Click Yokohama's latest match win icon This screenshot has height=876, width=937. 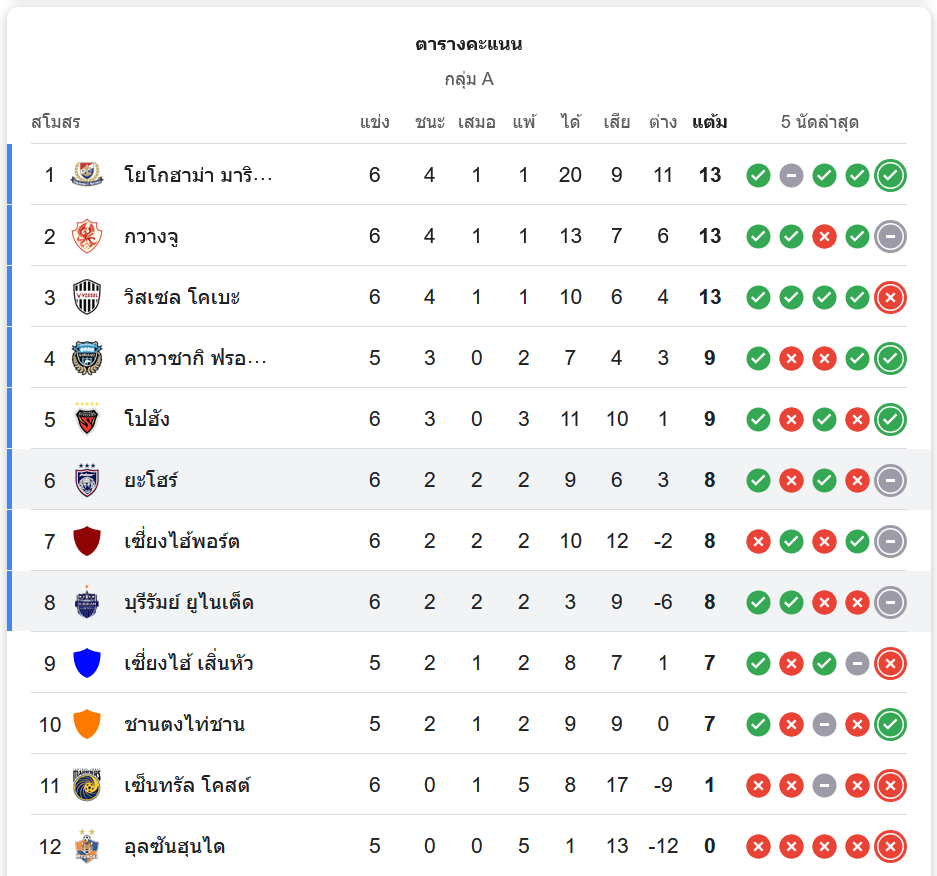tap(890, 176)
